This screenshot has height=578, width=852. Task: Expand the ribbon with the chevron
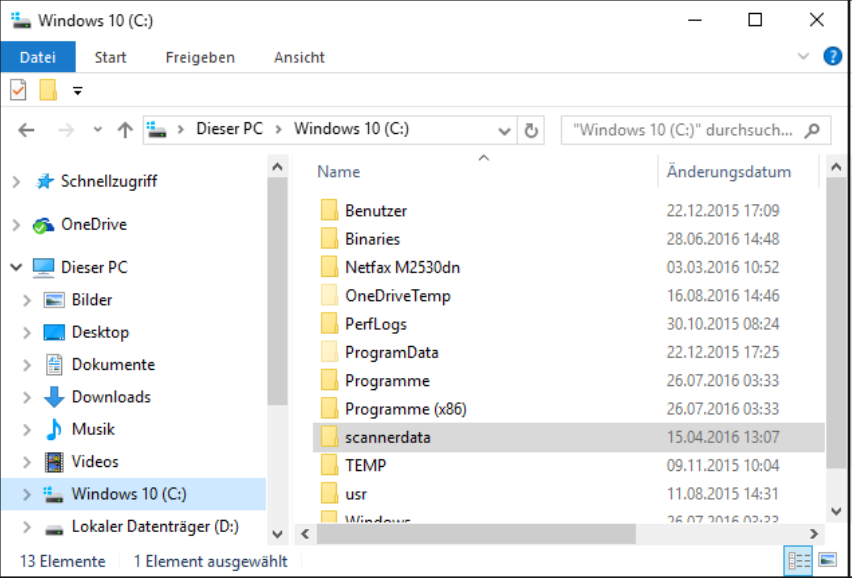(x=804, y=57)
